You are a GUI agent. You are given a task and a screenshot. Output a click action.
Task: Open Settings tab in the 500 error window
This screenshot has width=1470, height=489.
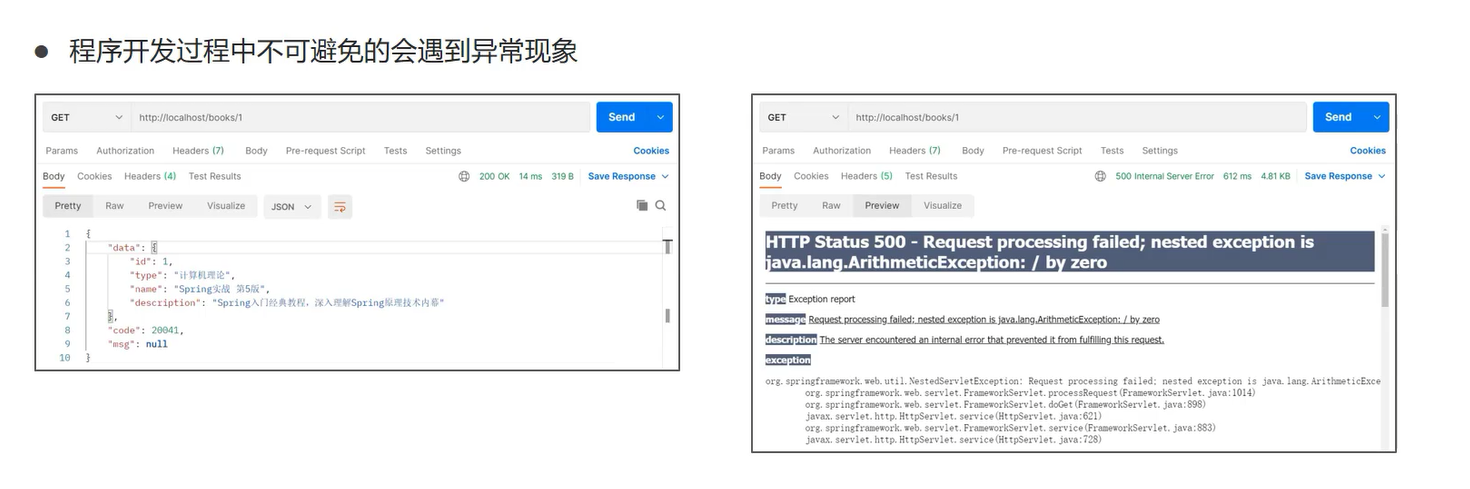(x=1160, y=151)
